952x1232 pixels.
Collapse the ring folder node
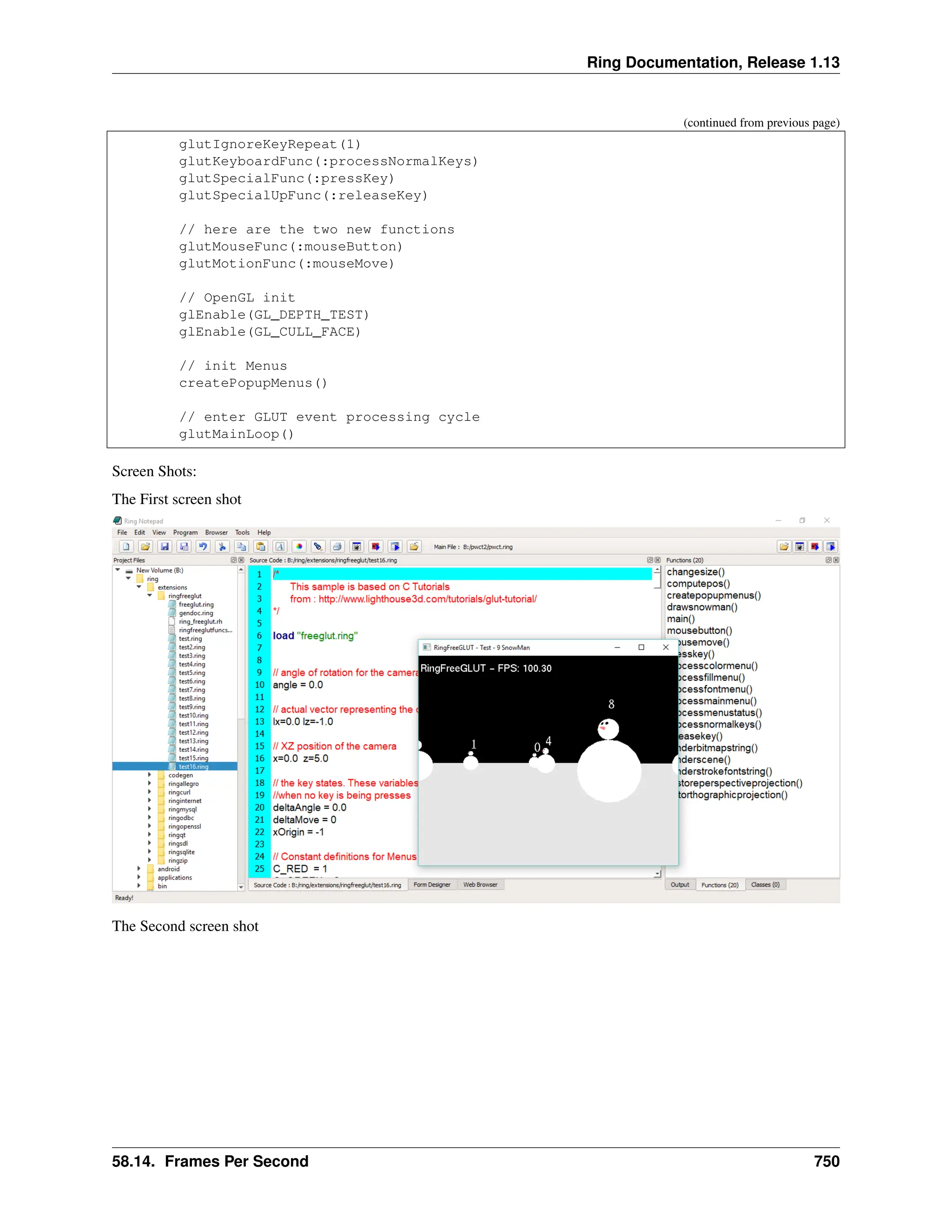[129, 579]
